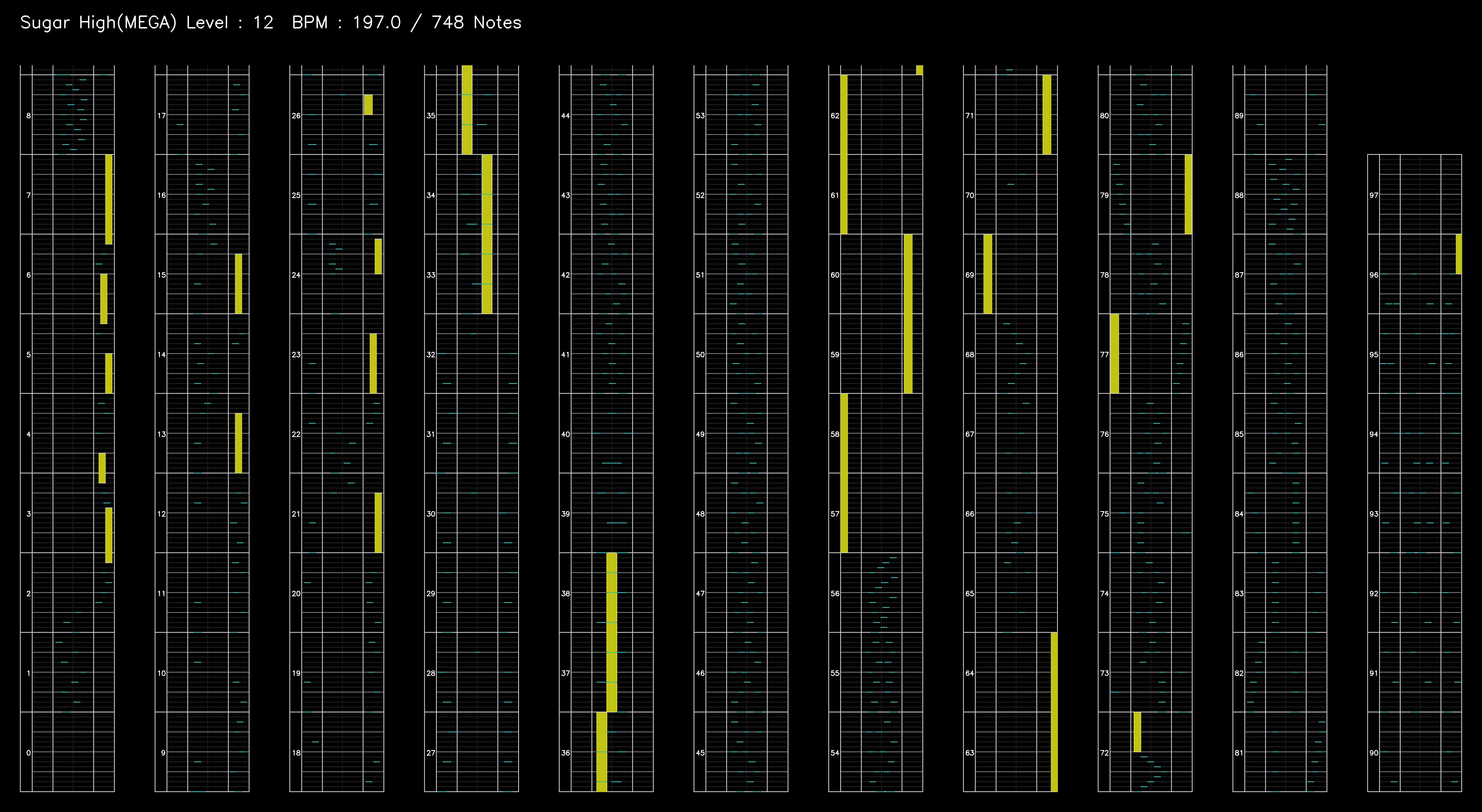1482x812 pixels.
Task: Click the yellow hold note in measure 96
Action: coord(1458,254)
